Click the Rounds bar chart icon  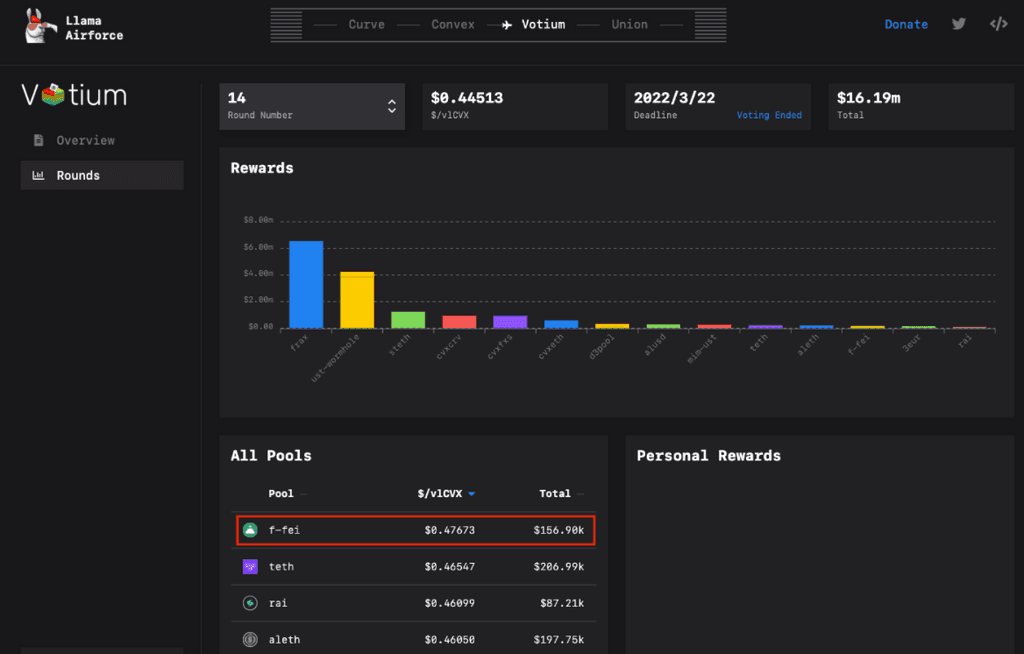tap(39, 175)
